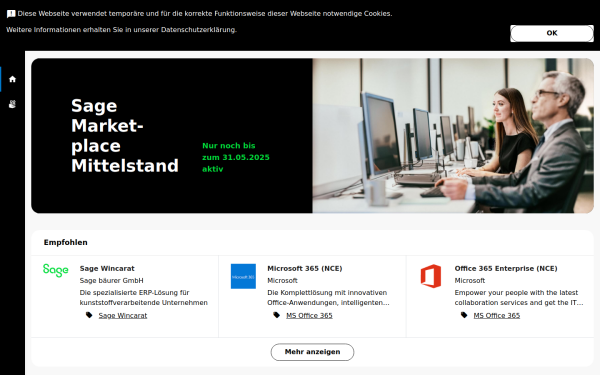Click Microsoft vendor under Microsoft 365 (NCE)
Screen dimensions: 600x375
click(282, 280)
